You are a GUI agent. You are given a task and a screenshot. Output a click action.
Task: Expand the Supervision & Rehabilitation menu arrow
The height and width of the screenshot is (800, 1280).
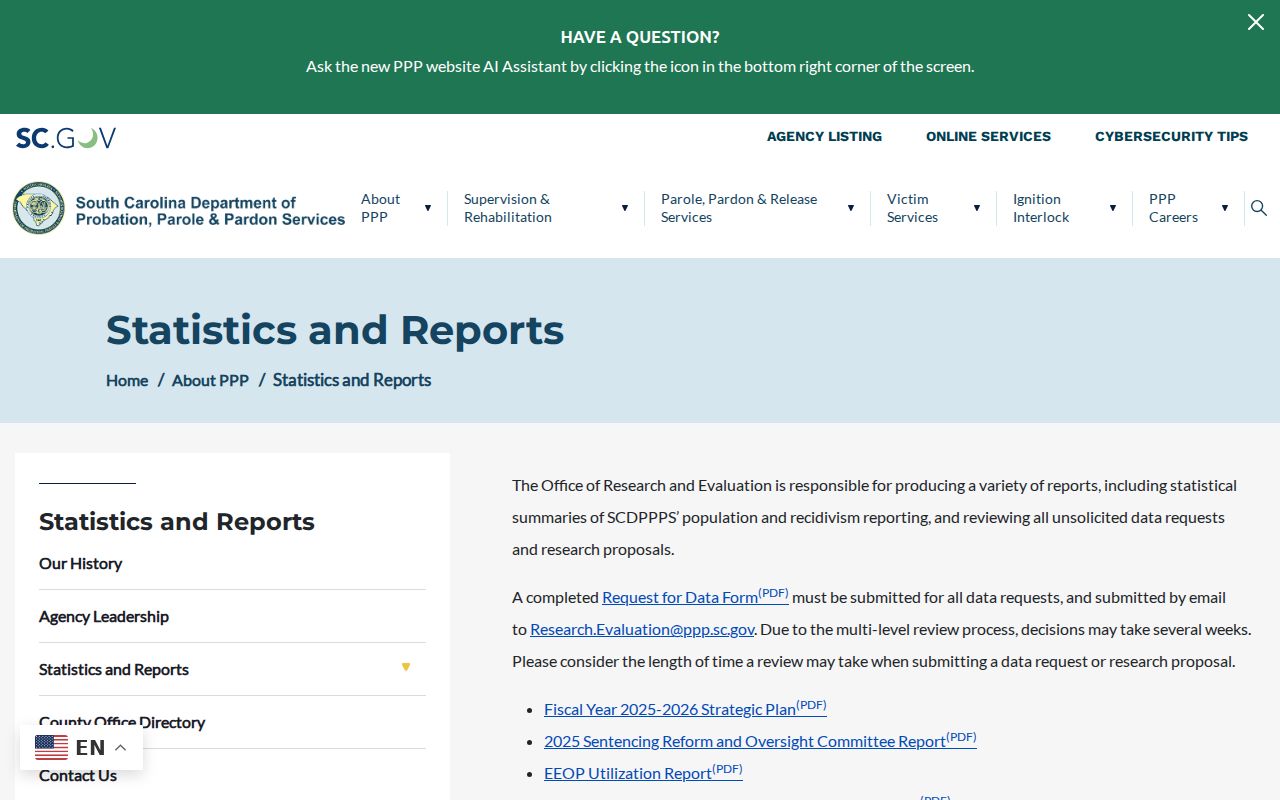click(625, 208)
